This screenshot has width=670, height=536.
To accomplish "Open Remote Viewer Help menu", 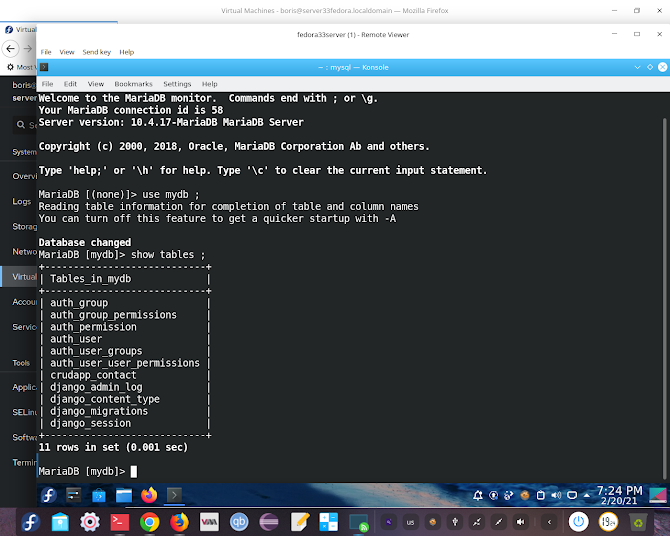I will click(126, 52).
